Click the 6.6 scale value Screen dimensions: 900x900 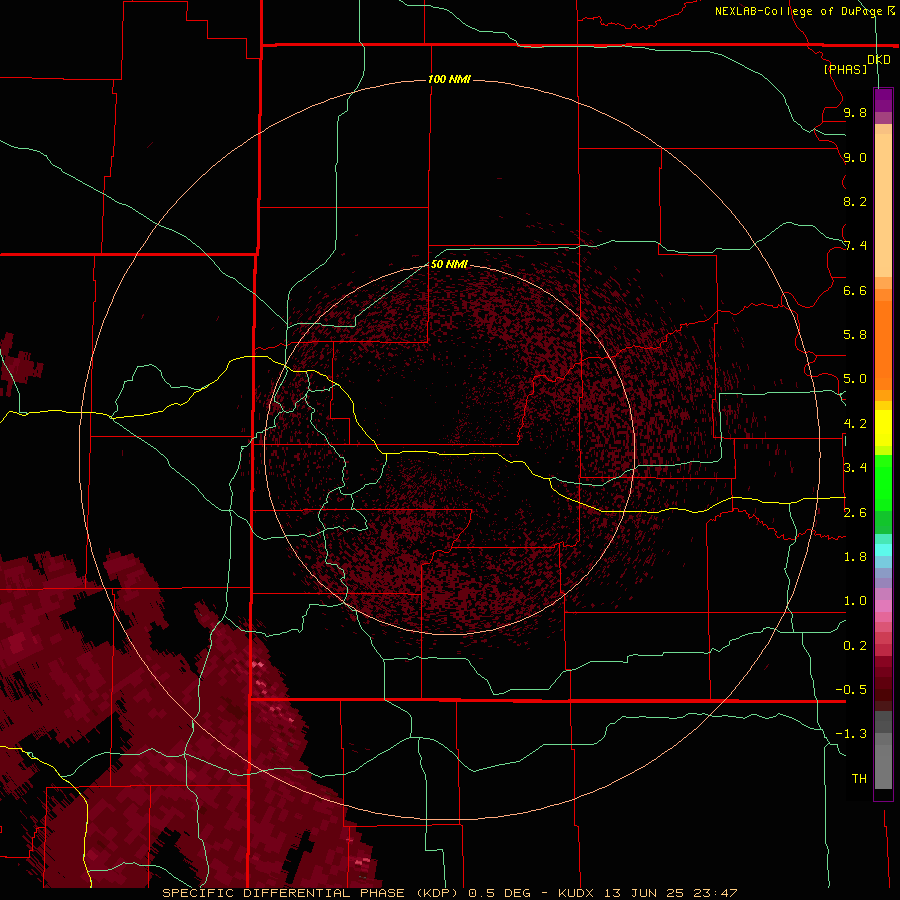[855, 290]
